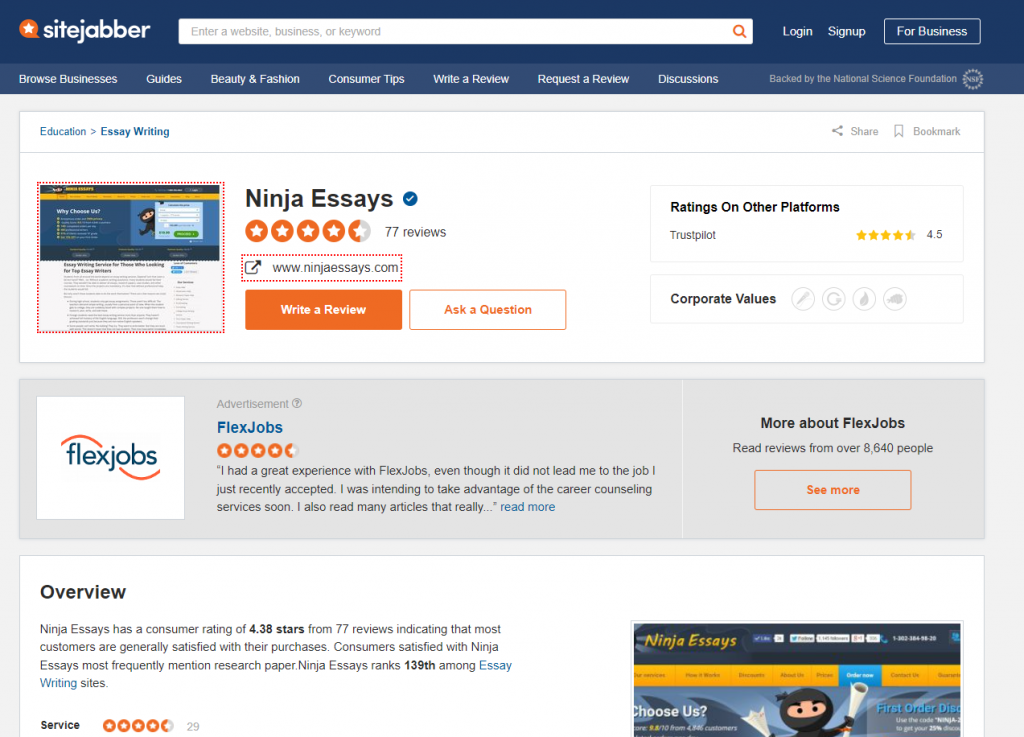The height and width of the screenshot is (737, 1024).
Task: Click the Bookmark icon
Action: point(899,131)
